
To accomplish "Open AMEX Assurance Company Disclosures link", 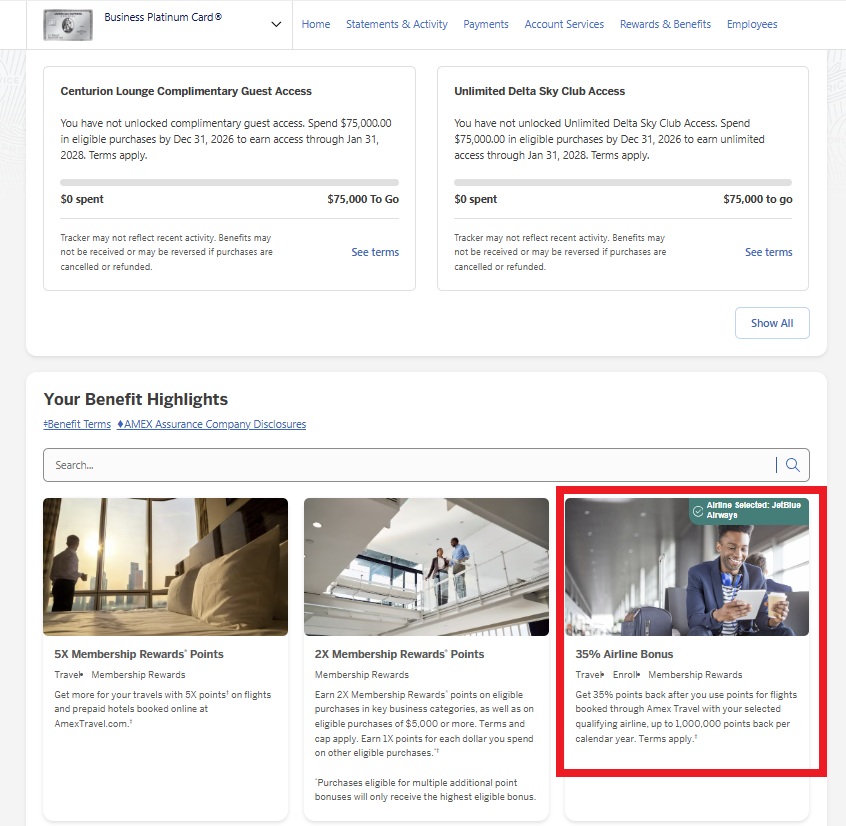I will [212, 424].
